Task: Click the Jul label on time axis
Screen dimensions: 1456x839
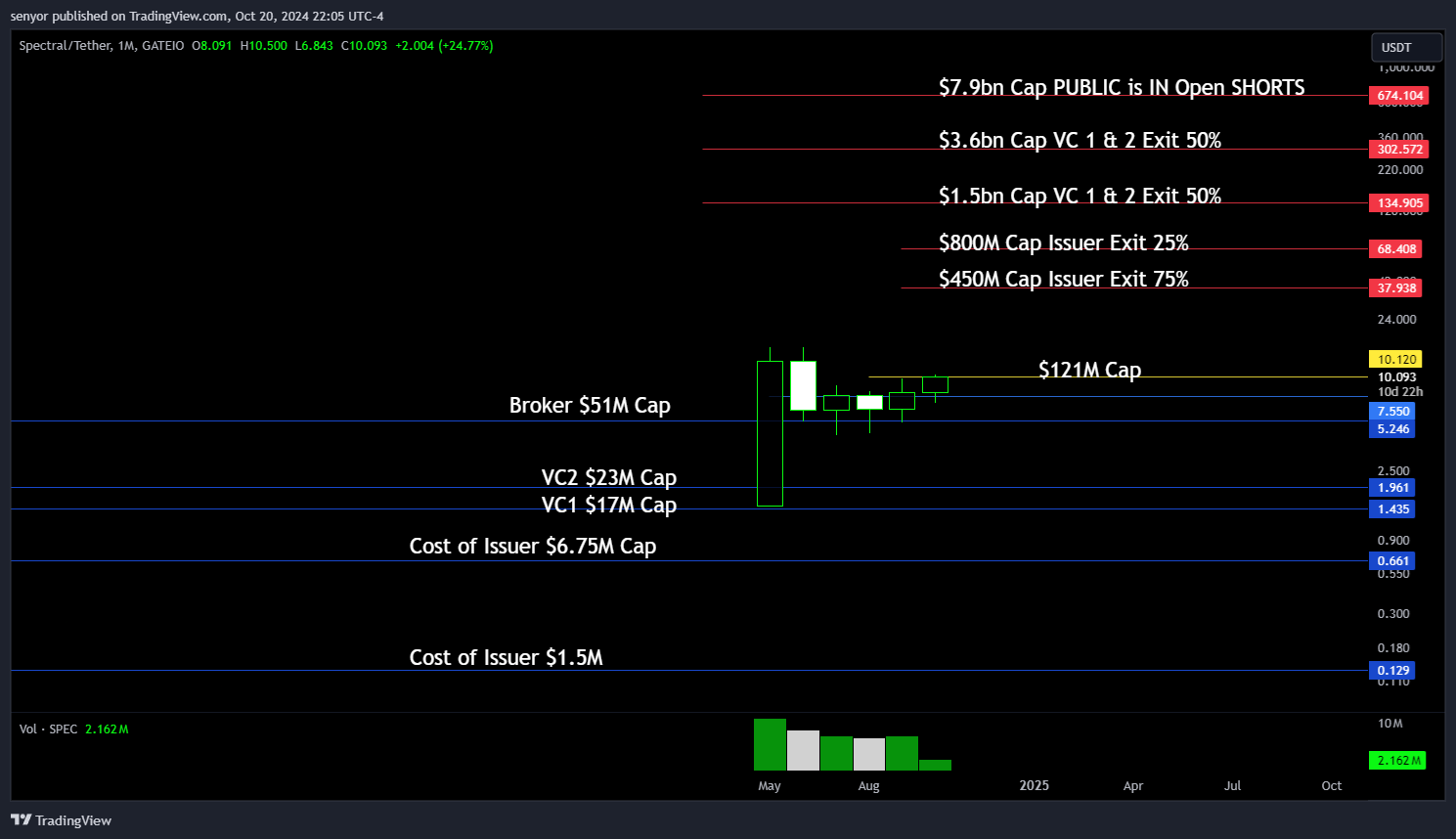Action: click(x=1232, y=786)
